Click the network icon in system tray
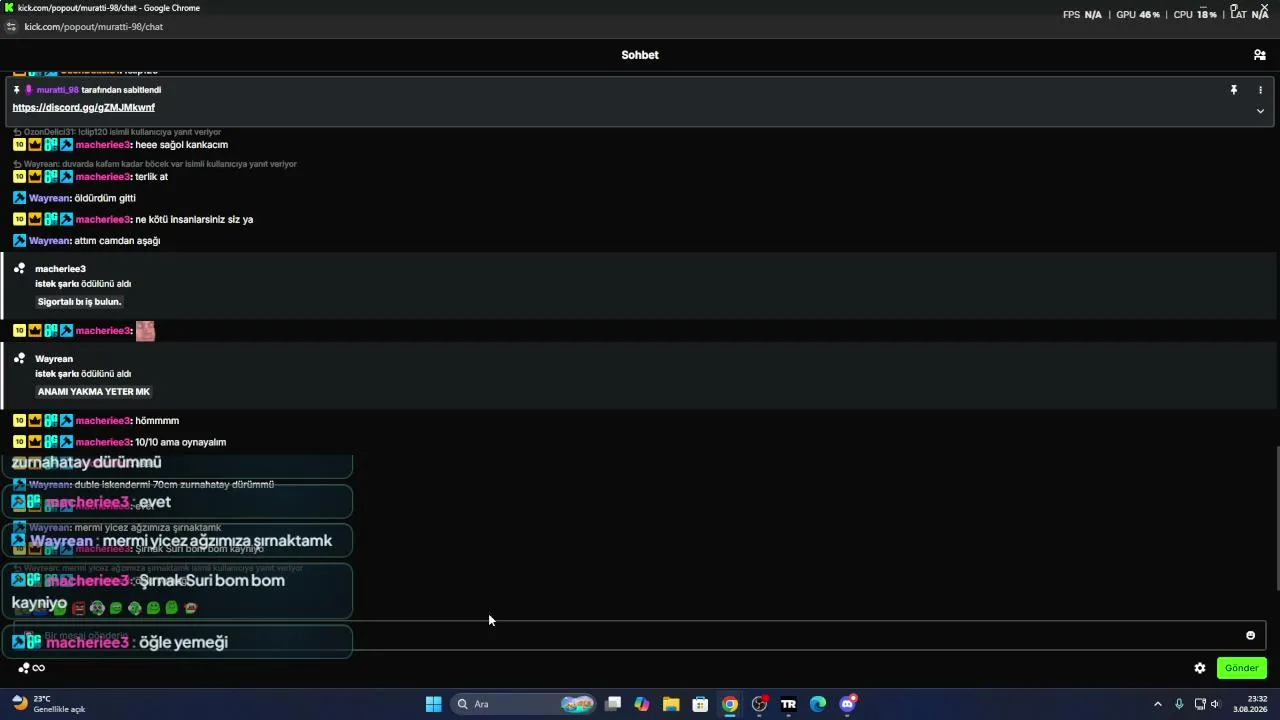This screenshot has width=1280, height=720. point(1200,704)
